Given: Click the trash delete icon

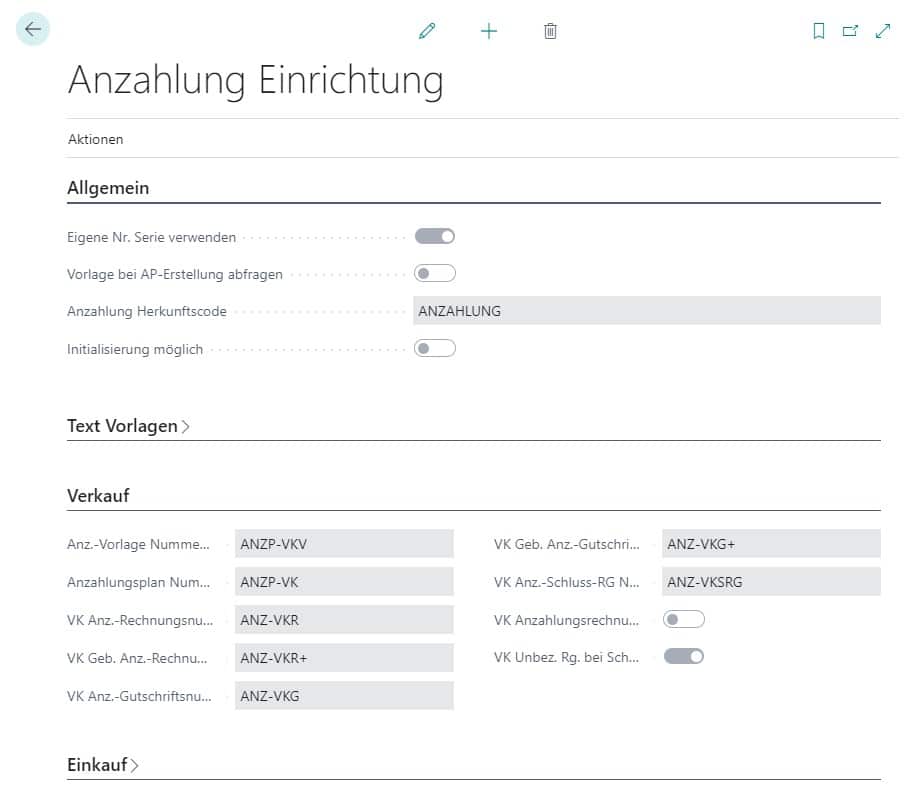Looking at the screenshot, I should point(550,31).
